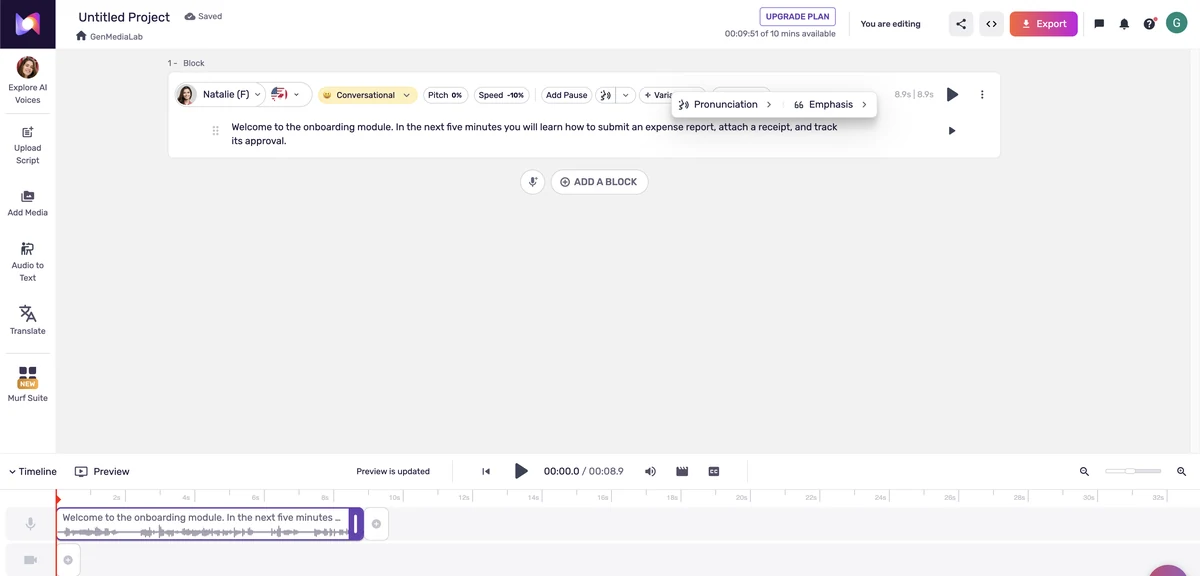Image resolution: width=1200 pixels, height=576 pixels.
Task: Open the notifications bell
Action: point(1124,24)
